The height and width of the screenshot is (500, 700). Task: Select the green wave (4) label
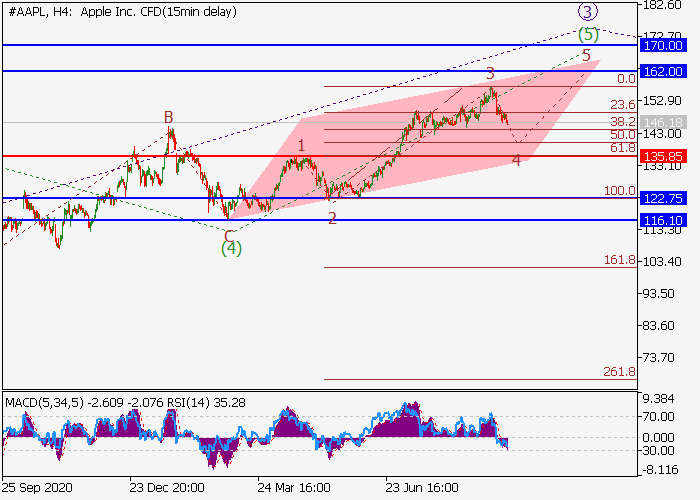(x=231, y=248)
